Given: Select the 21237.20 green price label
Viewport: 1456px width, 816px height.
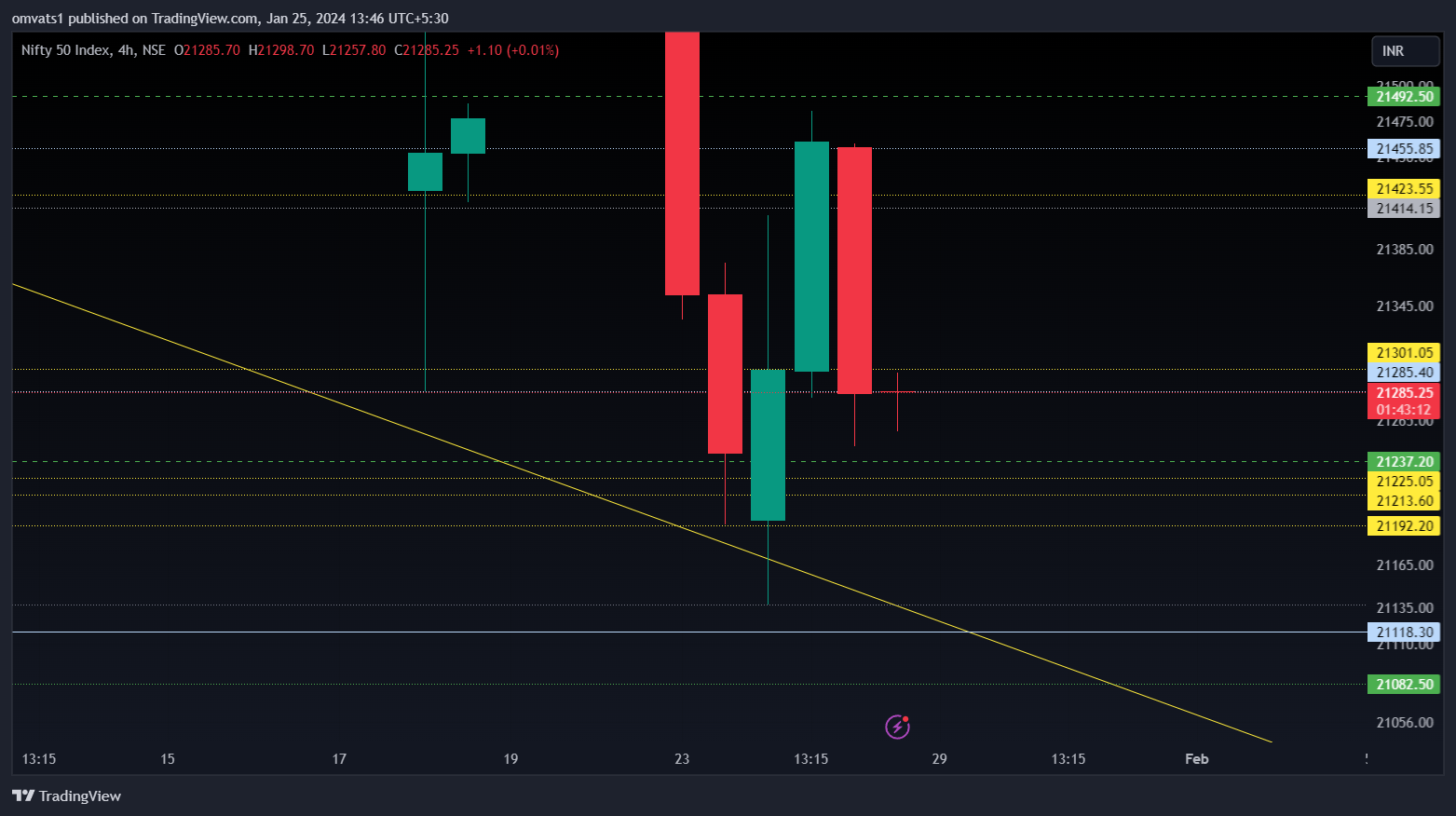Looking at the screenshot, I should pos(1404,462).
